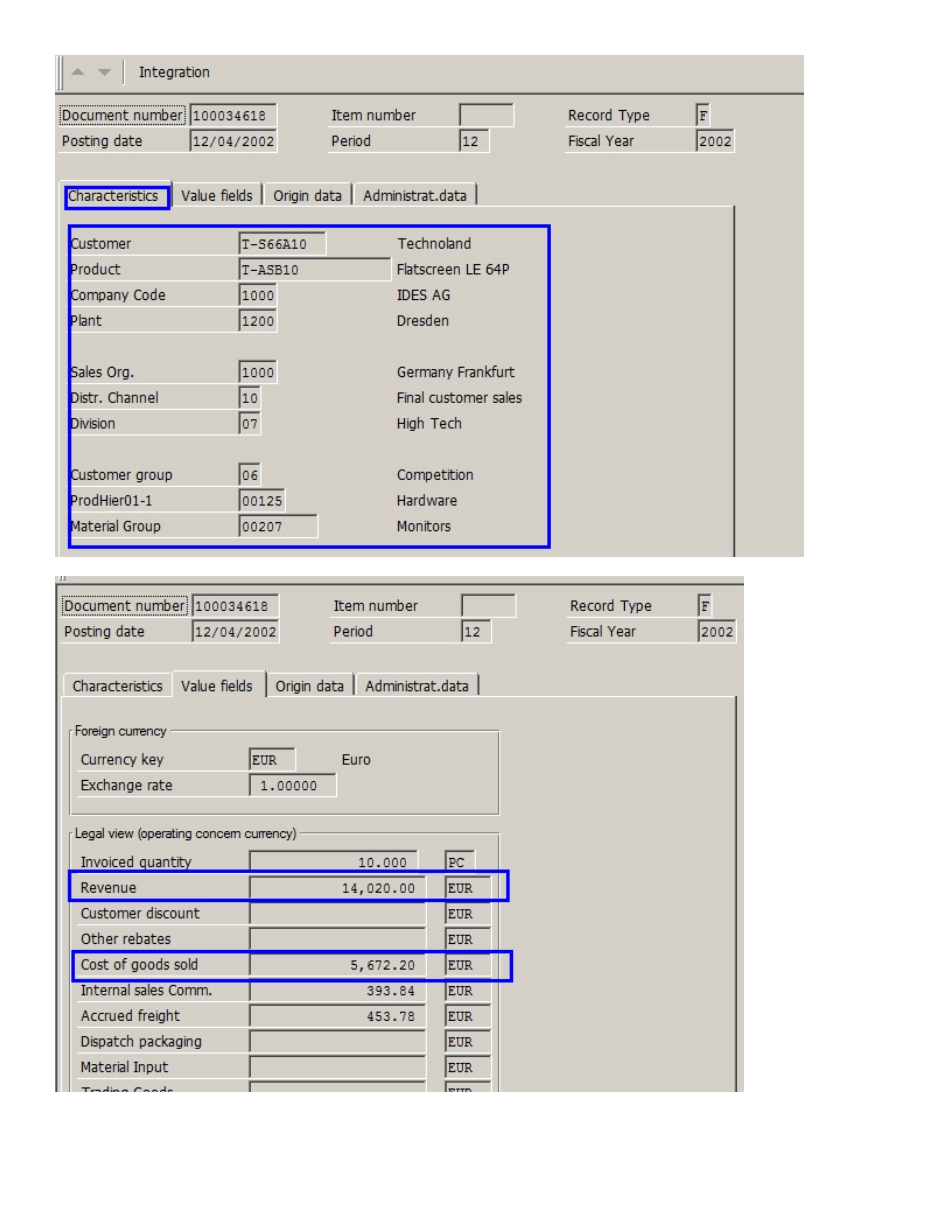Click the Revenue amount field 14,020.00
The image size is (950, 1230).
[x=338, y=888]
